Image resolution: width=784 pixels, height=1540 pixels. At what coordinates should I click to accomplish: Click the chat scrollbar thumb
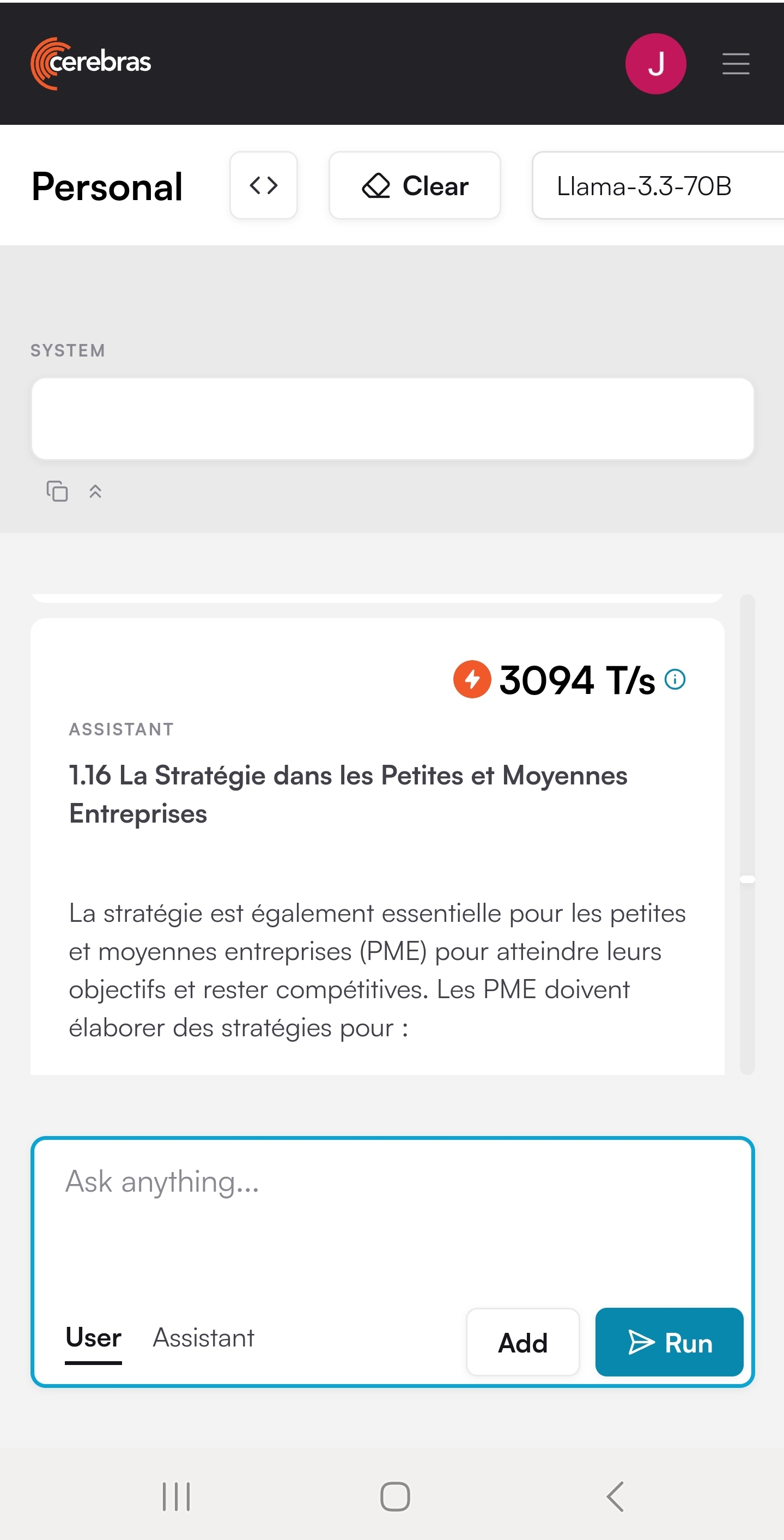point(747,879)
